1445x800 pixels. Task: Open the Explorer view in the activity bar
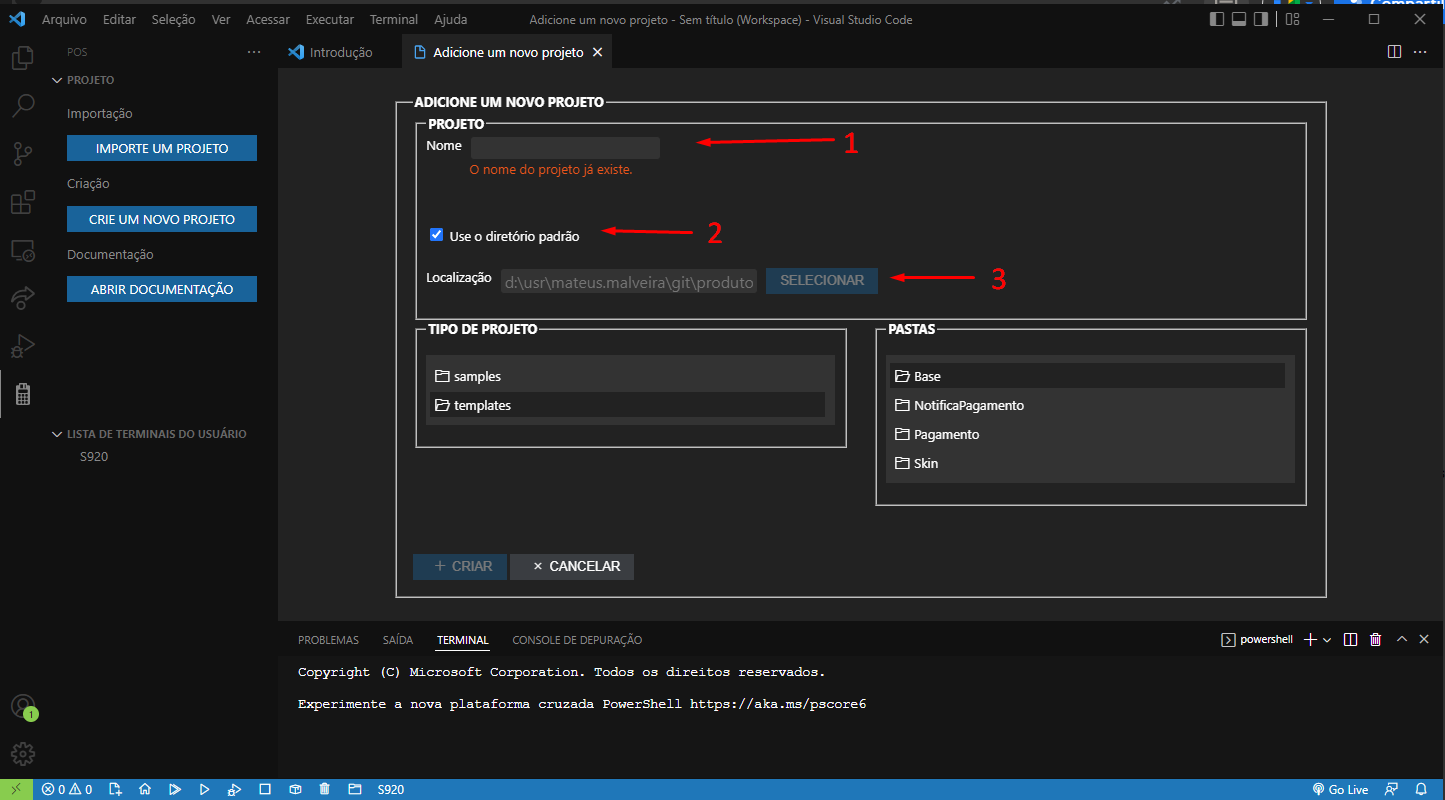22,57
